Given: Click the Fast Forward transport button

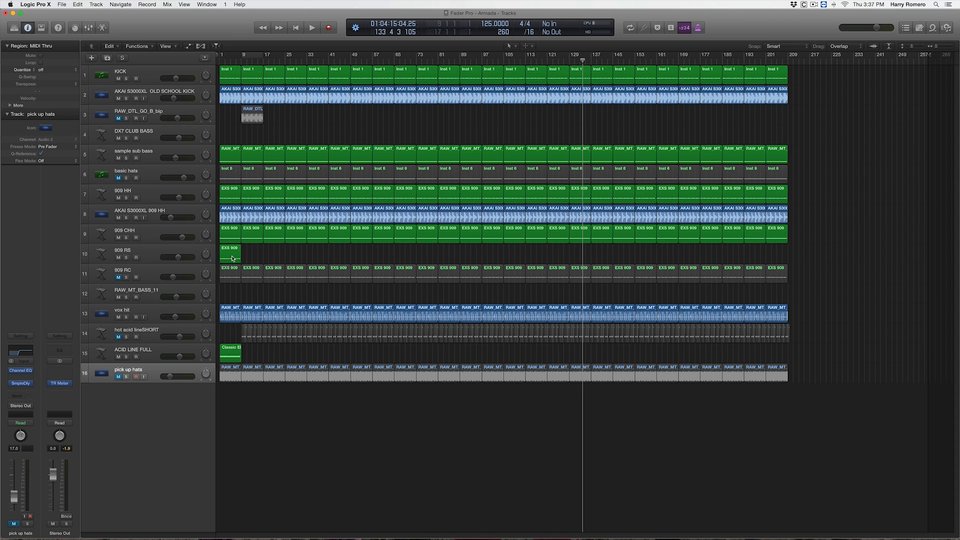Looking at the screenshot, I should pos(279,28).
